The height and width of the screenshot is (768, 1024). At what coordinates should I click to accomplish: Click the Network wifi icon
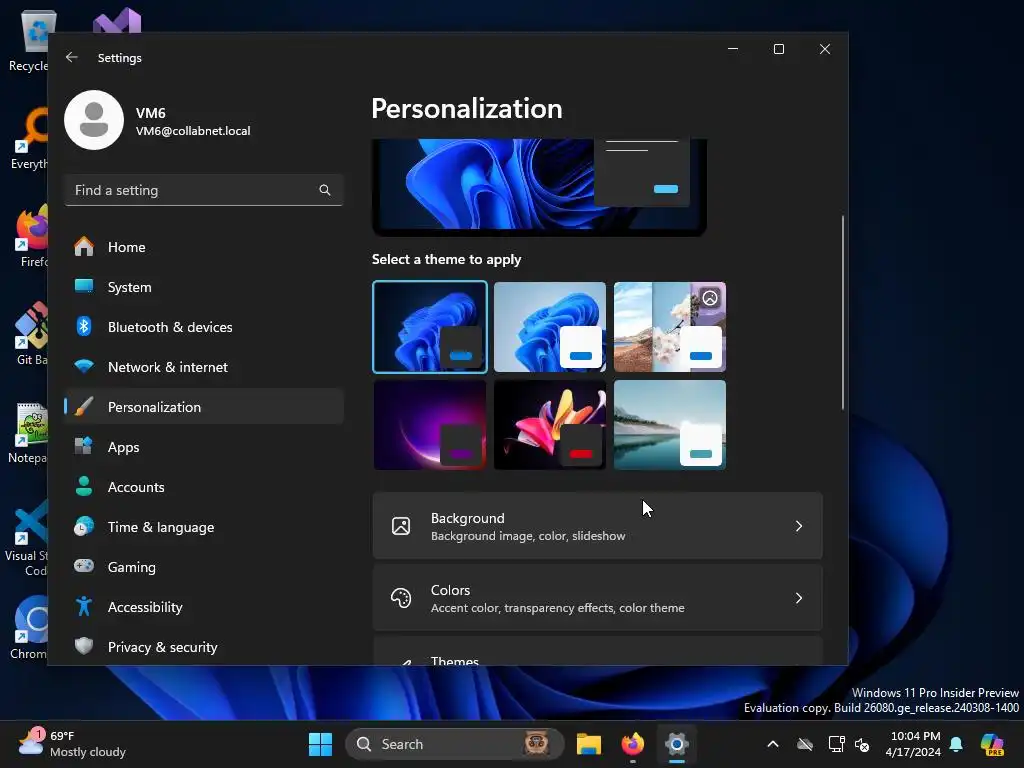[x=84, y=366]
